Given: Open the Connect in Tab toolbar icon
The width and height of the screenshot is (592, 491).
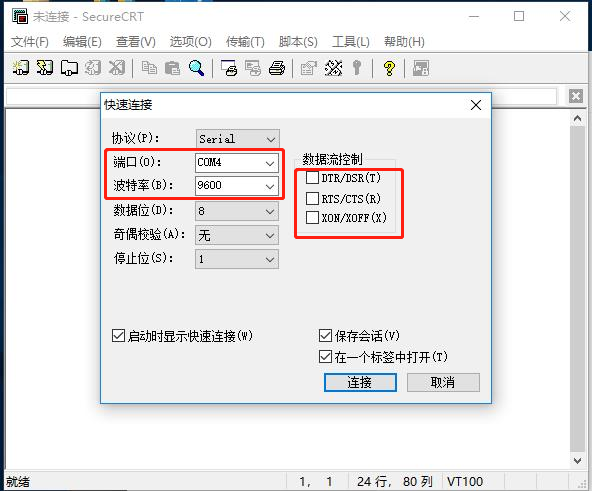Looking at the screenshot, I should (x=69, y=68).
